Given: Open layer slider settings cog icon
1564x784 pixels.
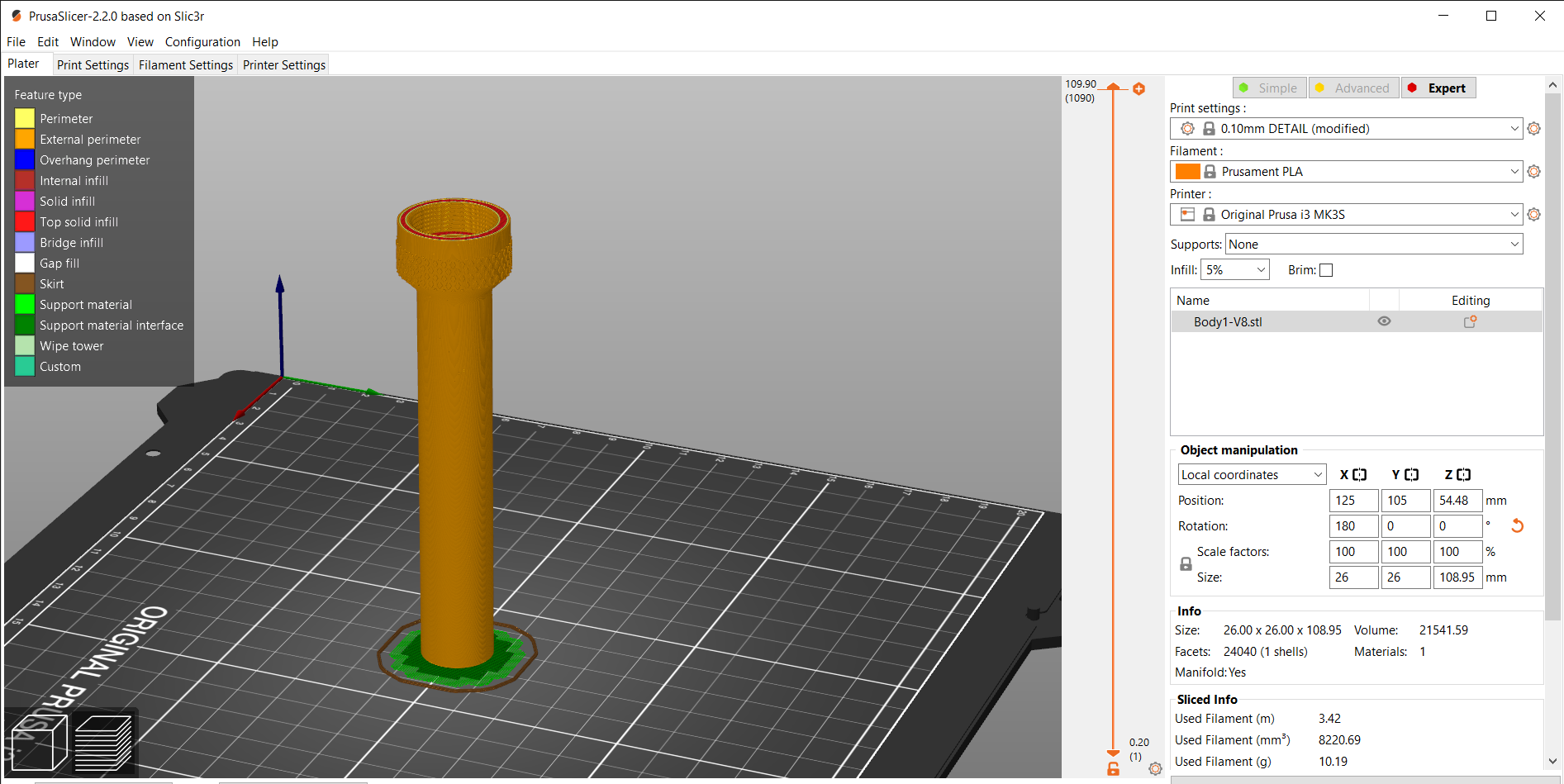Looking at the screenshot, I should coord(1155,768).
